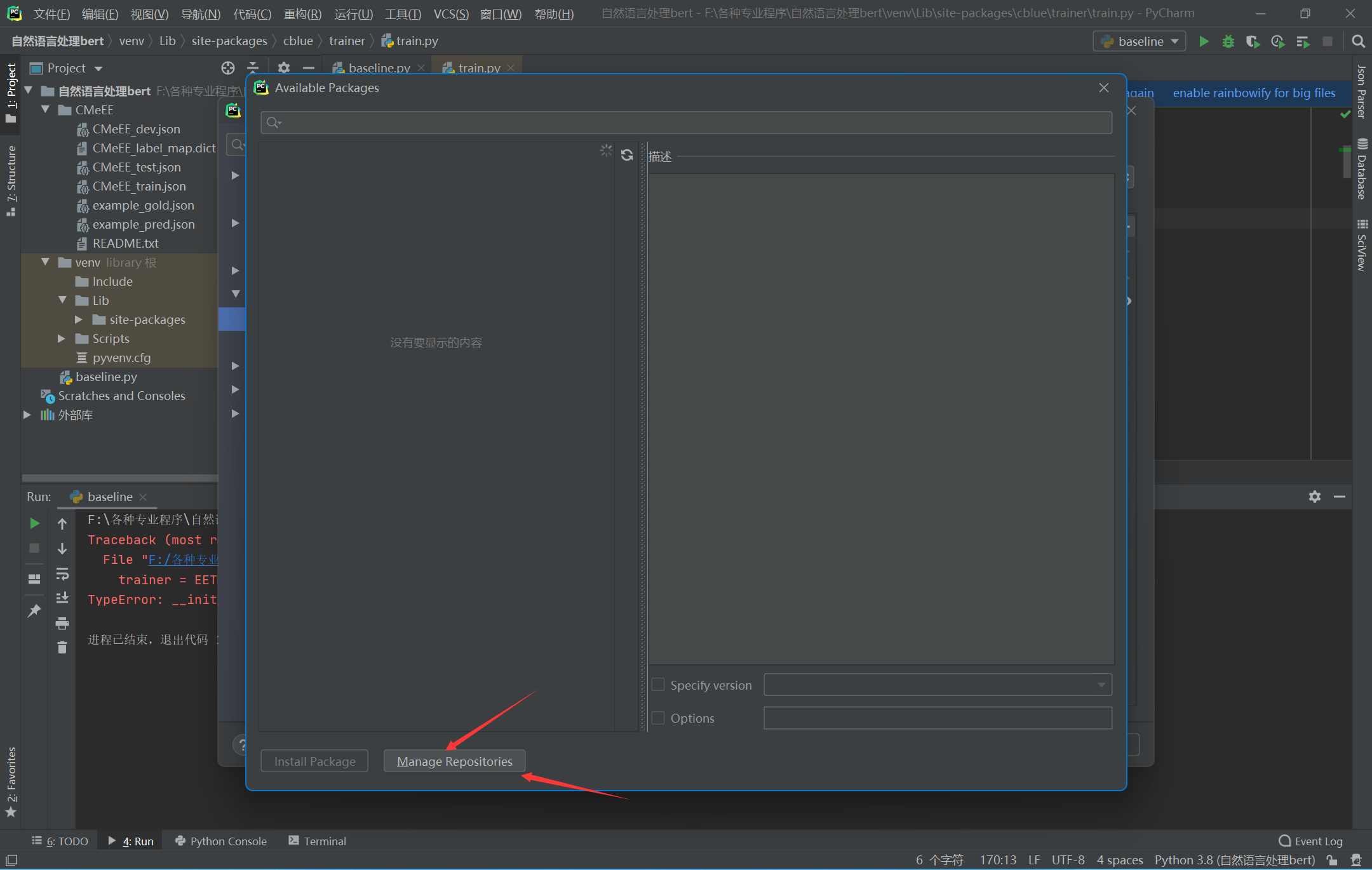
Task: Expand the 外部库 node
Action: 27,415
